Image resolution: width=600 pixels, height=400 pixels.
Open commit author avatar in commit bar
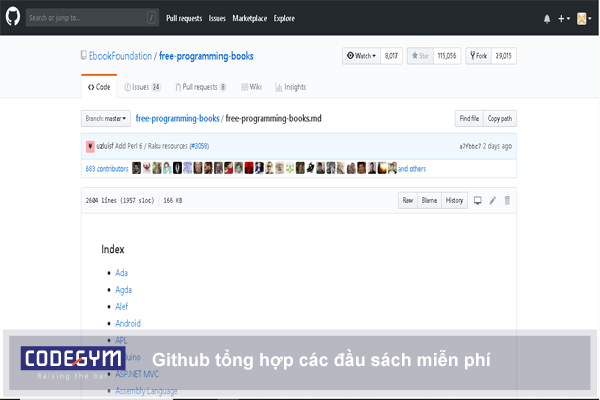click(90, 146)
